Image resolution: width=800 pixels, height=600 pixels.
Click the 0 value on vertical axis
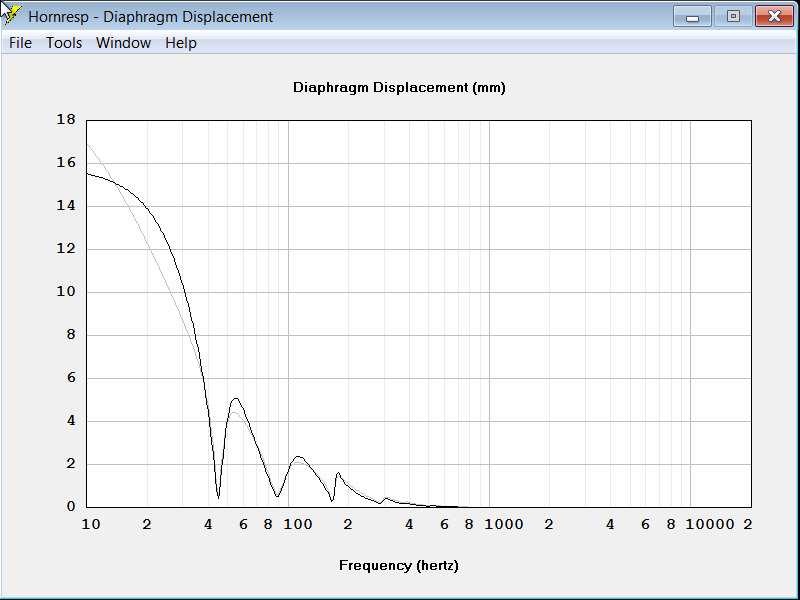71,506
